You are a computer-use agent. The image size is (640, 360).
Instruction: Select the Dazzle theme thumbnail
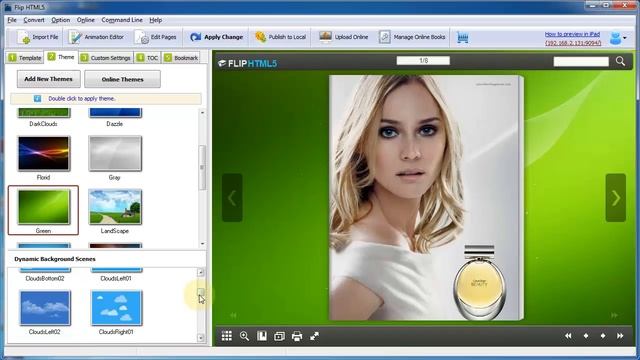pos(115,113)
